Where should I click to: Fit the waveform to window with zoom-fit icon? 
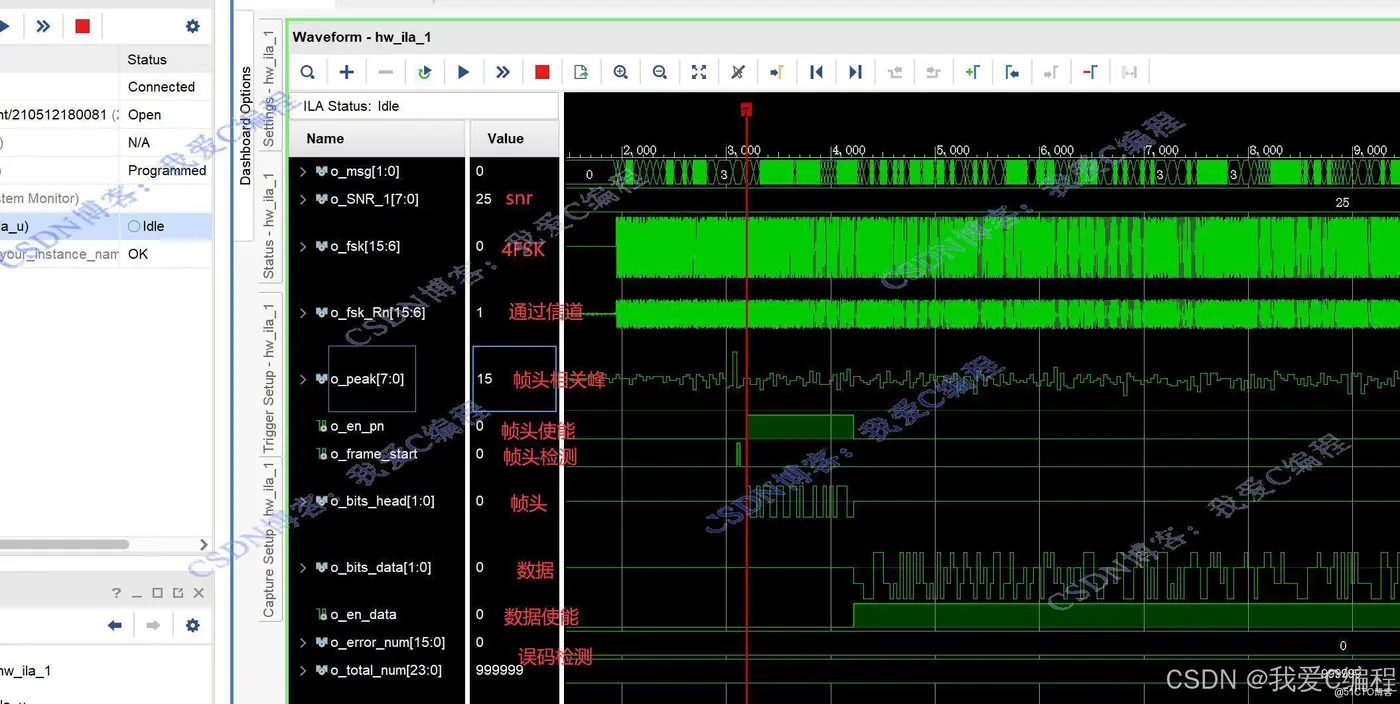pyautogui.click(x=699, y=72)
